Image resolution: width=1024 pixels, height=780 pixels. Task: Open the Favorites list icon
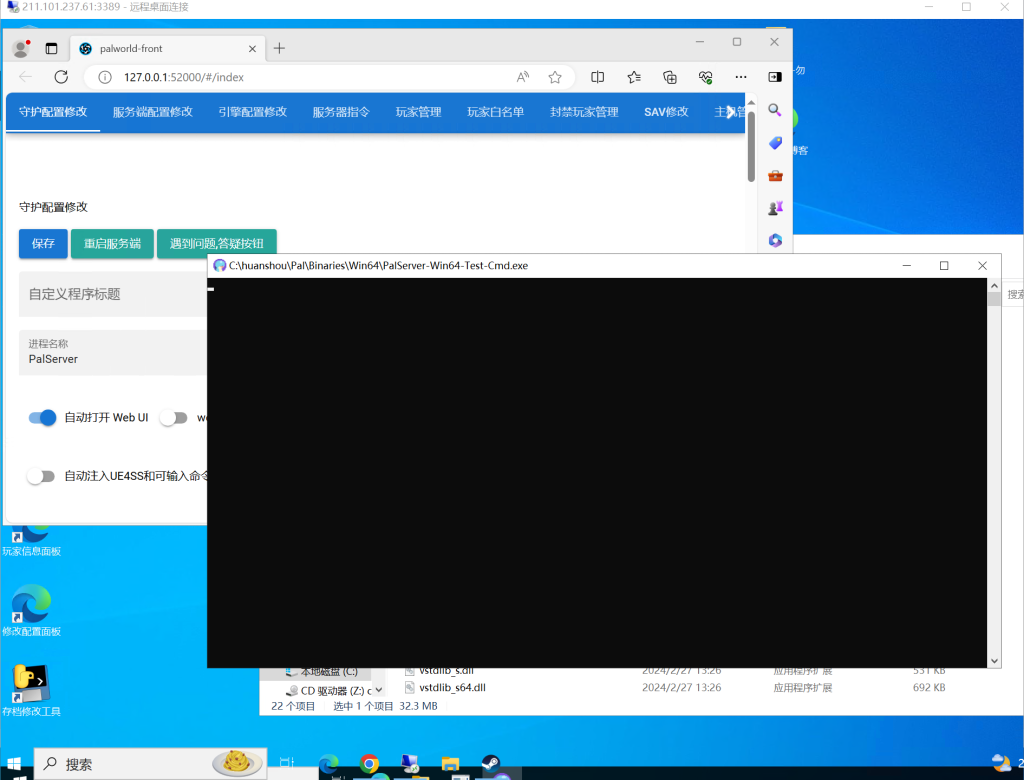click(633, 77)
